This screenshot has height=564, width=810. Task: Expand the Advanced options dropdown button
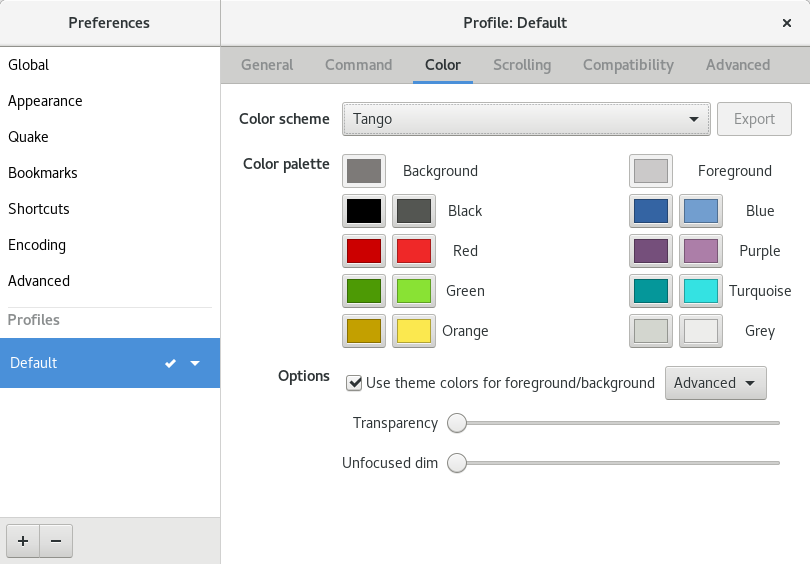coord(715,383)
